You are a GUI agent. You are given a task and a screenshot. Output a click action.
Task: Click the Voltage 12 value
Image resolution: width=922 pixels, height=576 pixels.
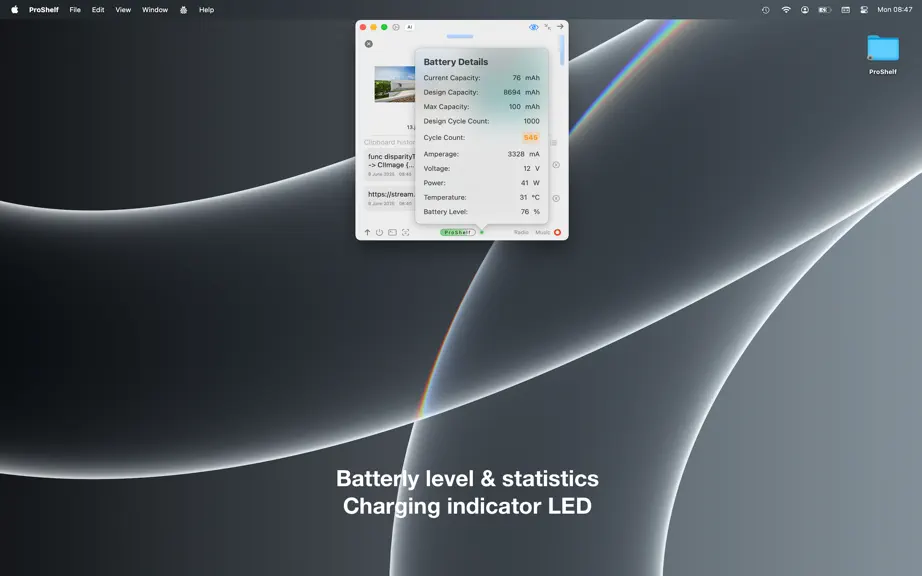(x=527, y=169)
